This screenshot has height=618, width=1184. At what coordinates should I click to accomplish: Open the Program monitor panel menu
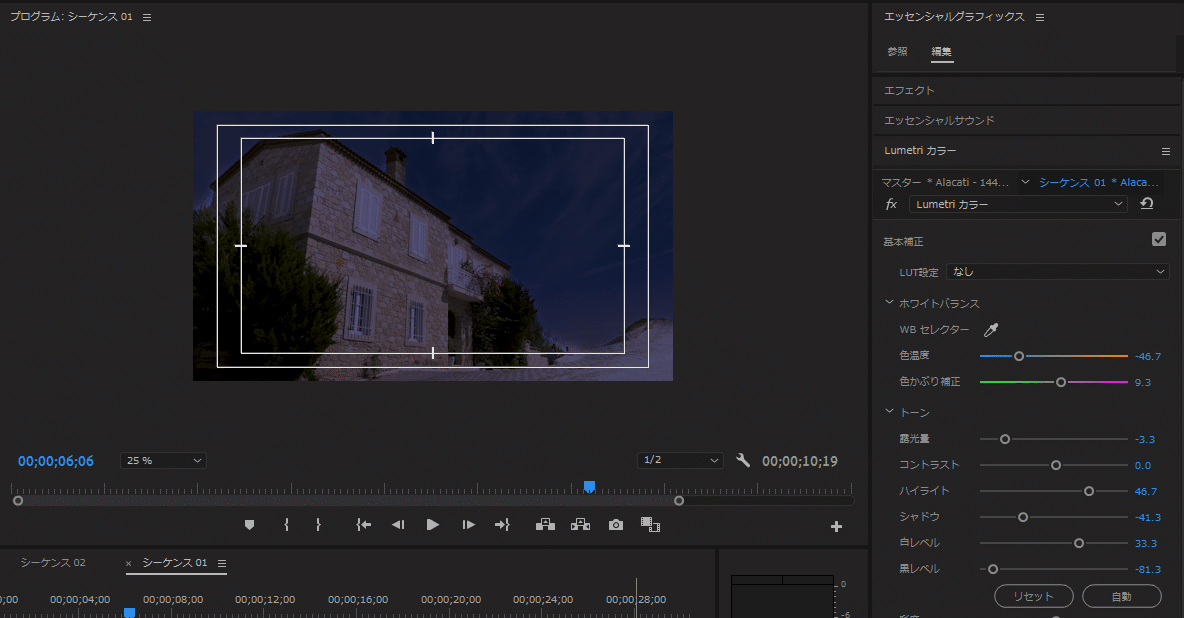pyautogui.click(x=147, y=17)
